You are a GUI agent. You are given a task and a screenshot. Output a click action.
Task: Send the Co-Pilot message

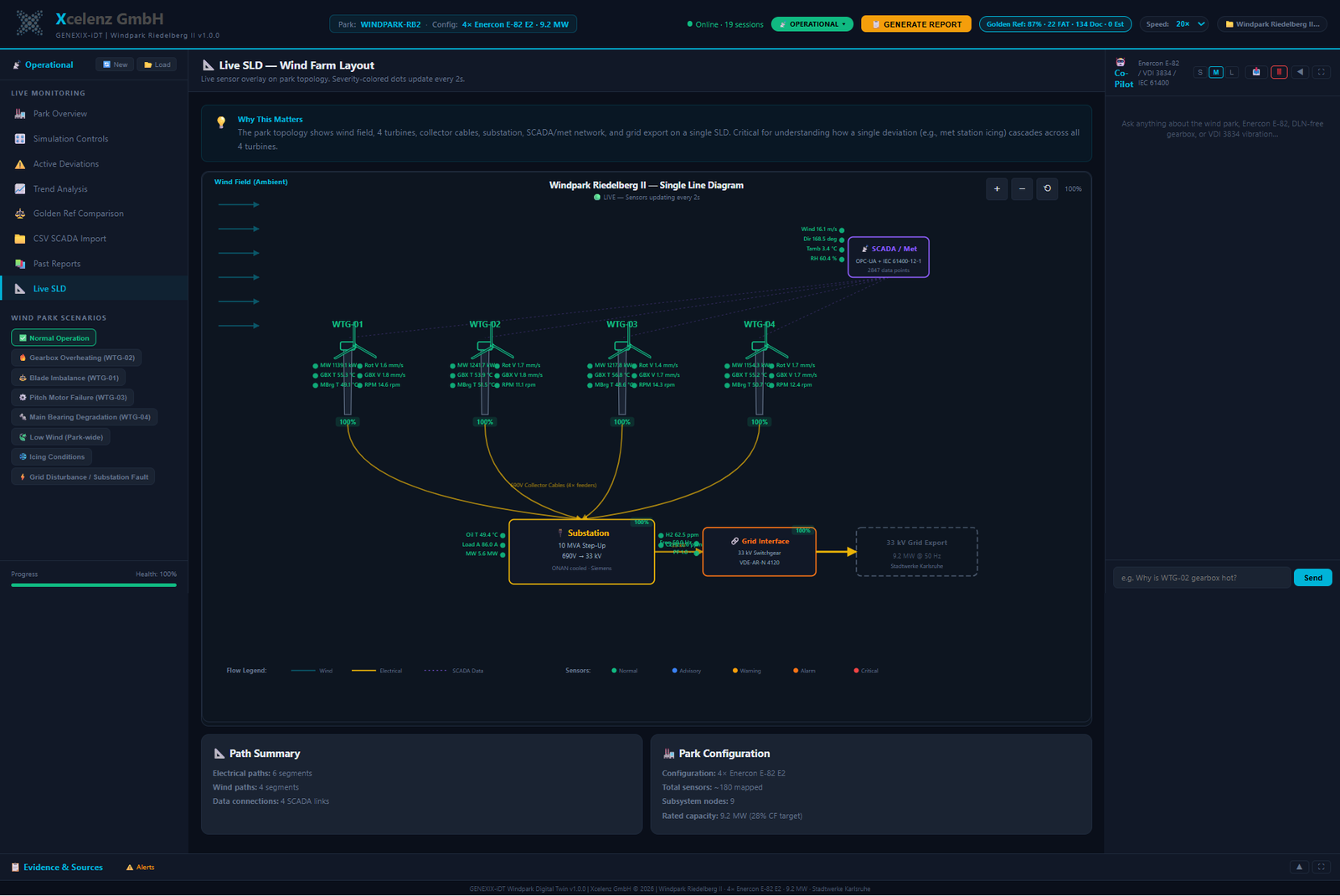coord(1313,578)
